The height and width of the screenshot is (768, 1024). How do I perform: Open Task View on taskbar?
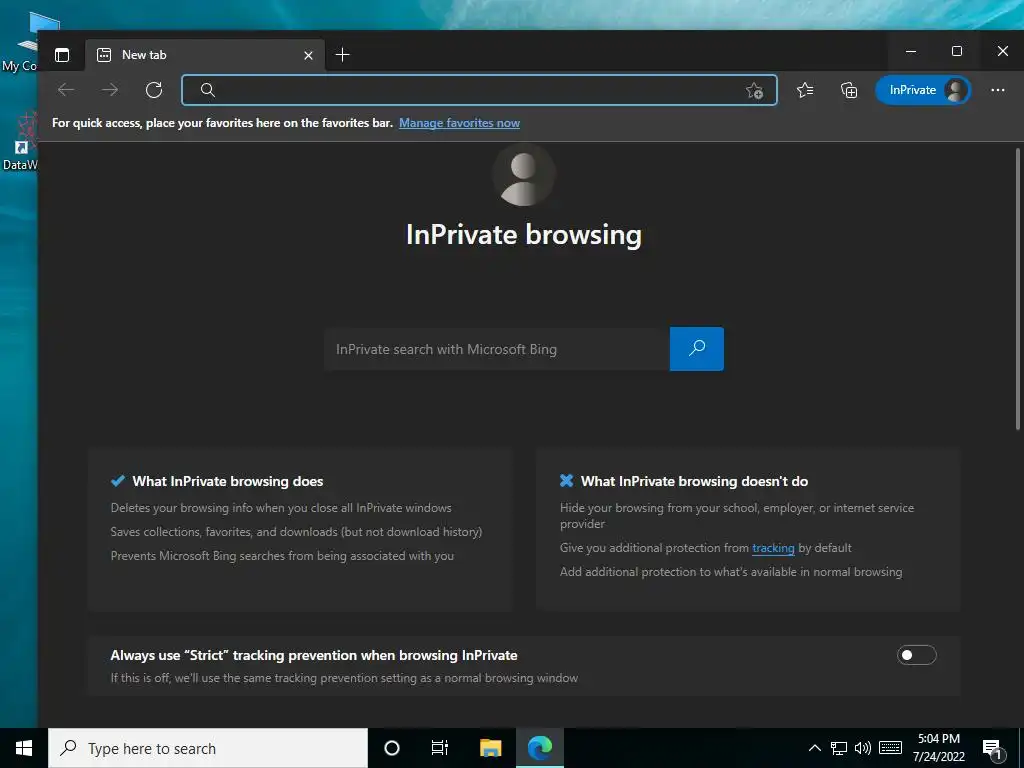click(440, 748)
